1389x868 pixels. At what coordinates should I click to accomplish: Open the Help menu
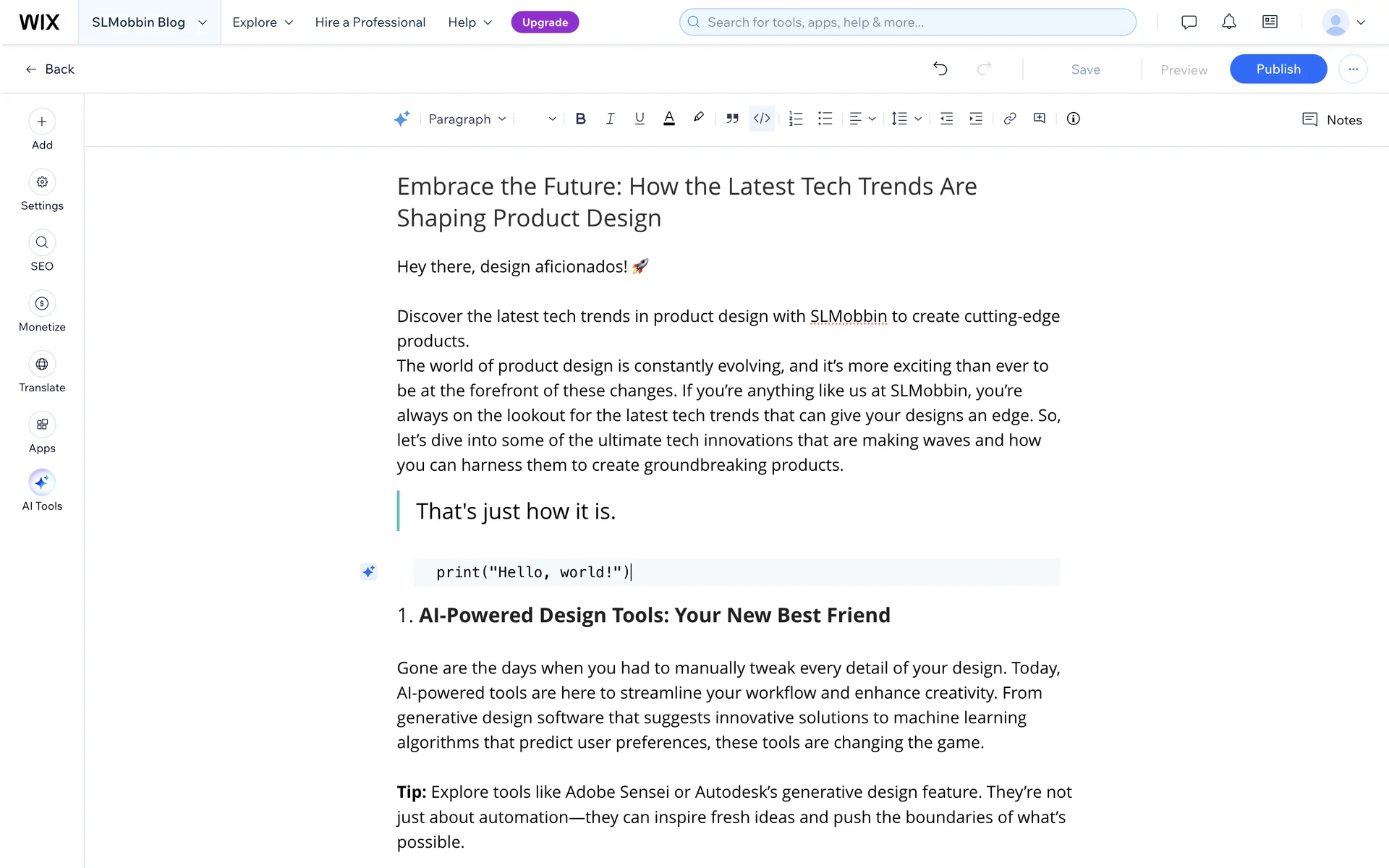(470, 22)
